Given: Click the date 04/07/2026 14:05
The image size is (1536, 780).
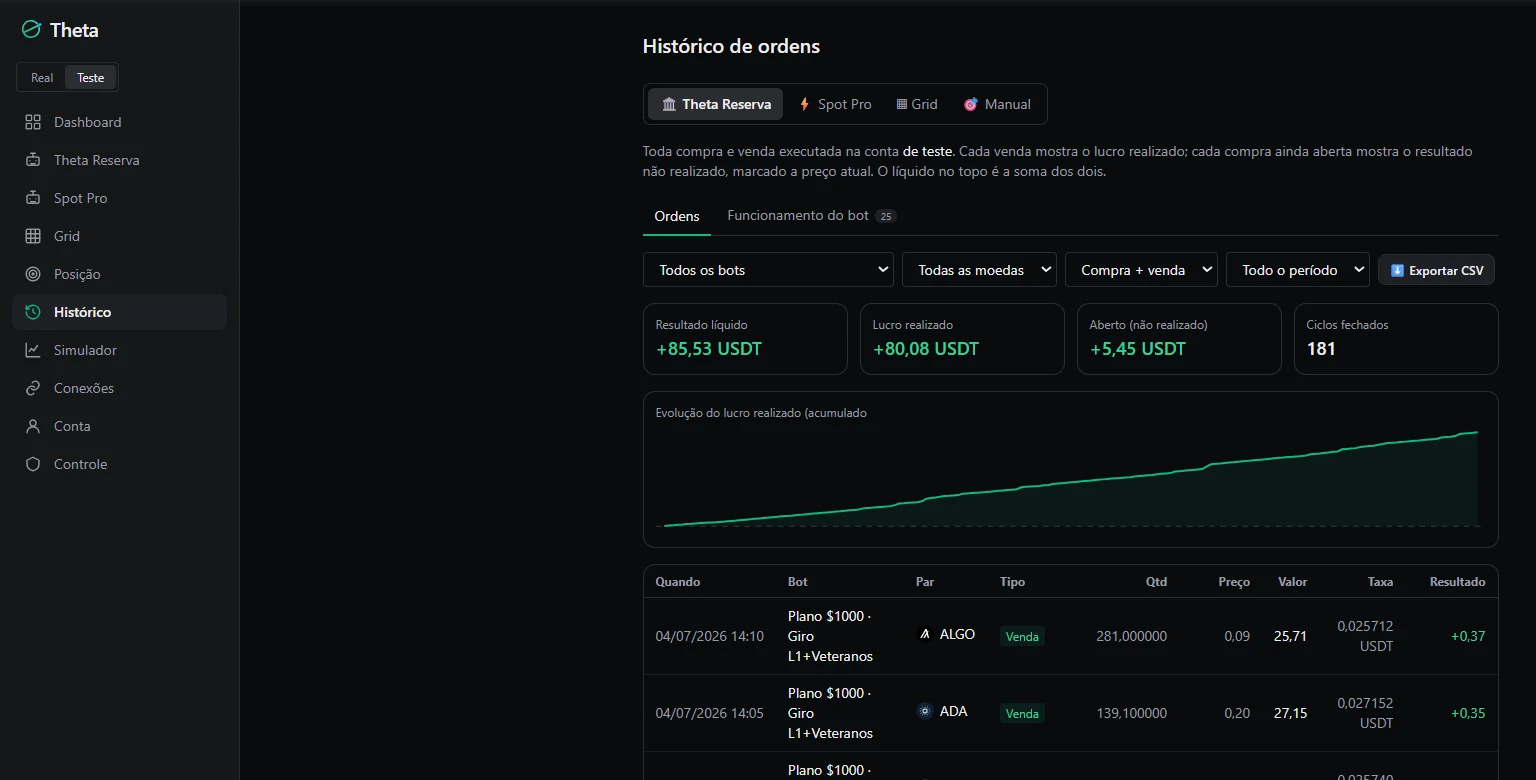Looking at the screenshot, I should coord(709,713).
